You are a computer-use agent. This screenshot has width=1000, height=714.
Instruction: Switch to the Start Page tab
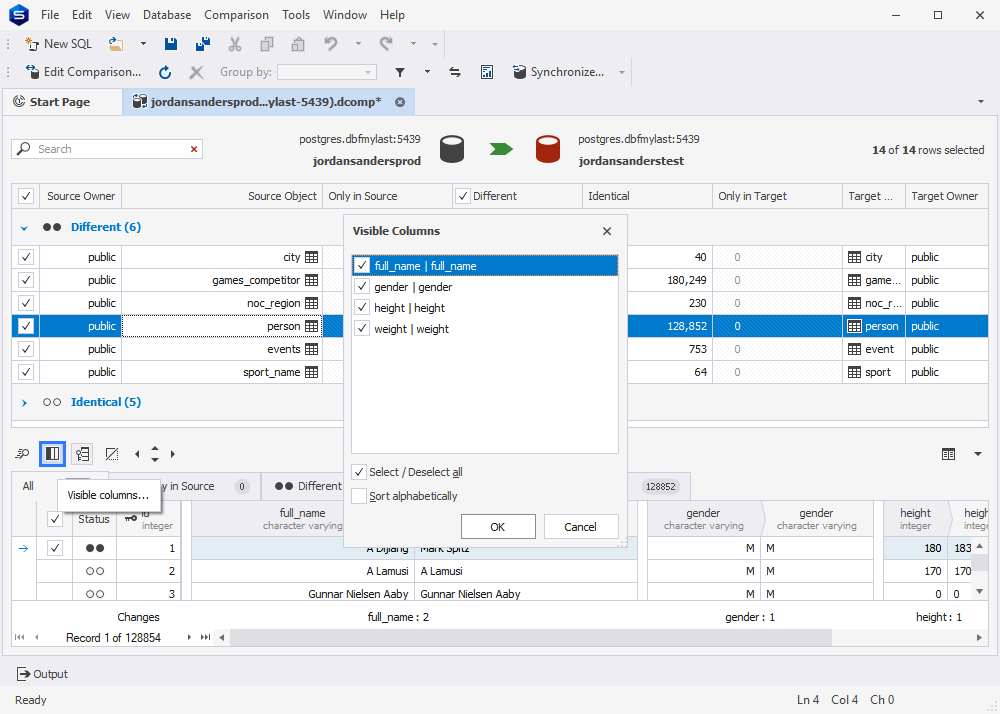pos(61,102)
